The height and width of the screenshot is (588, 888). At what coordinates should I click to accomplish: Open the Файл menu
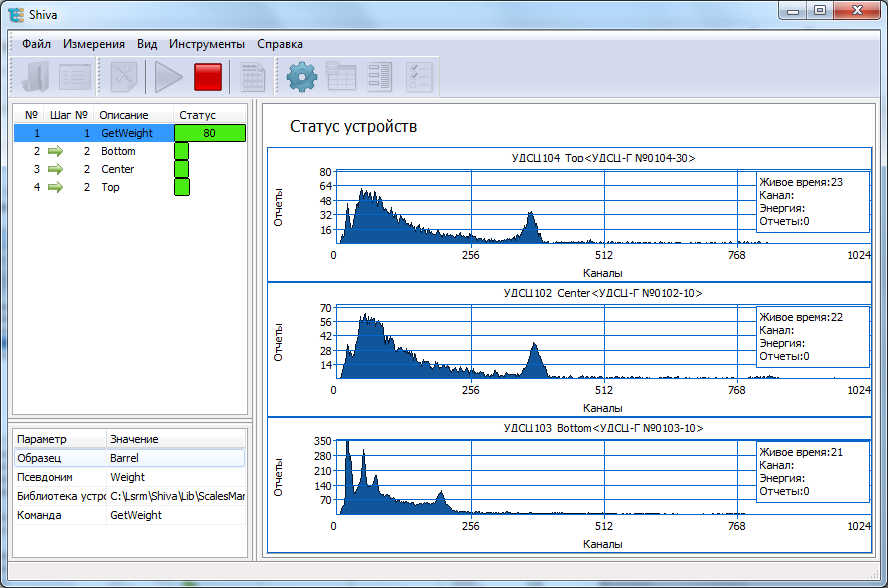coord(36,44)
